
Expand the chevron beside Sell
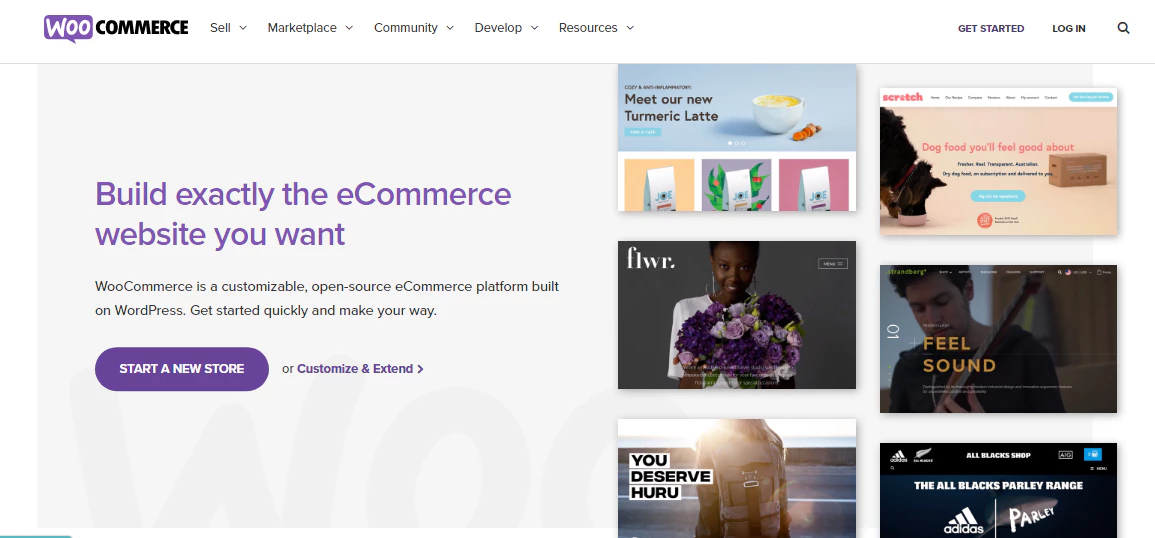tap(242, 28)
